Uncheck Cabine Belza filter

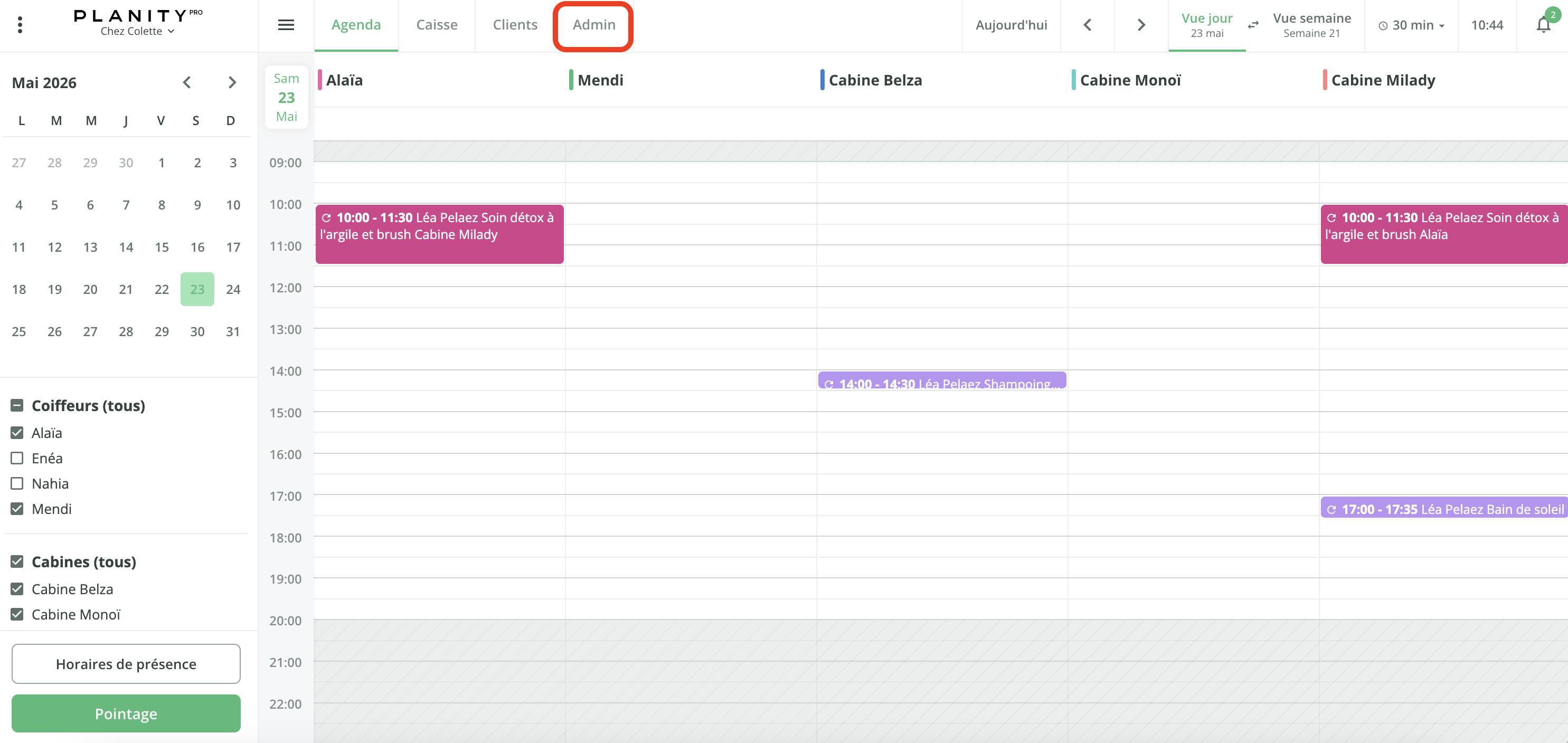[17, 589]
